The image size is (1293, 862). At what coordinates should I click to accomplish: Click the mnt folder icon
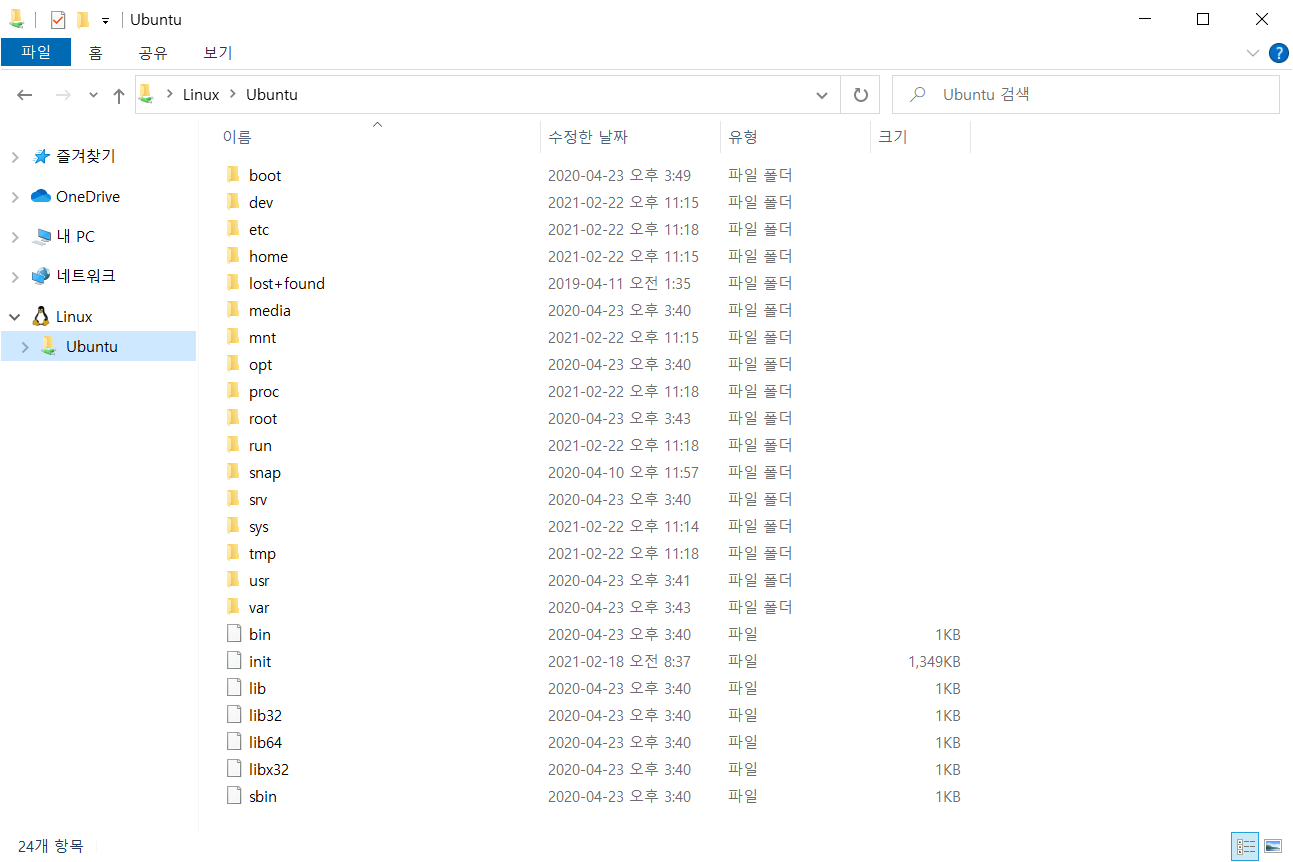(233, 337)
